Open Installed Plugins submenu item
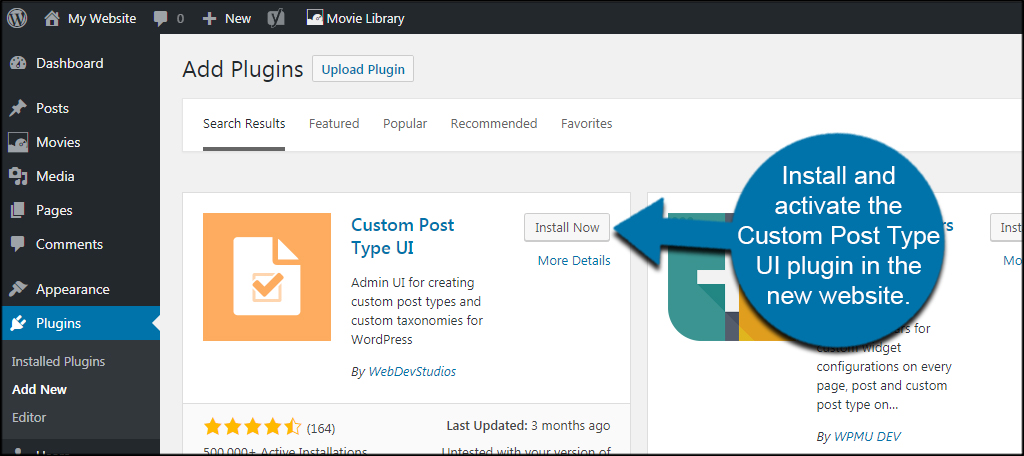1024x456 pixels. [58, 362]
